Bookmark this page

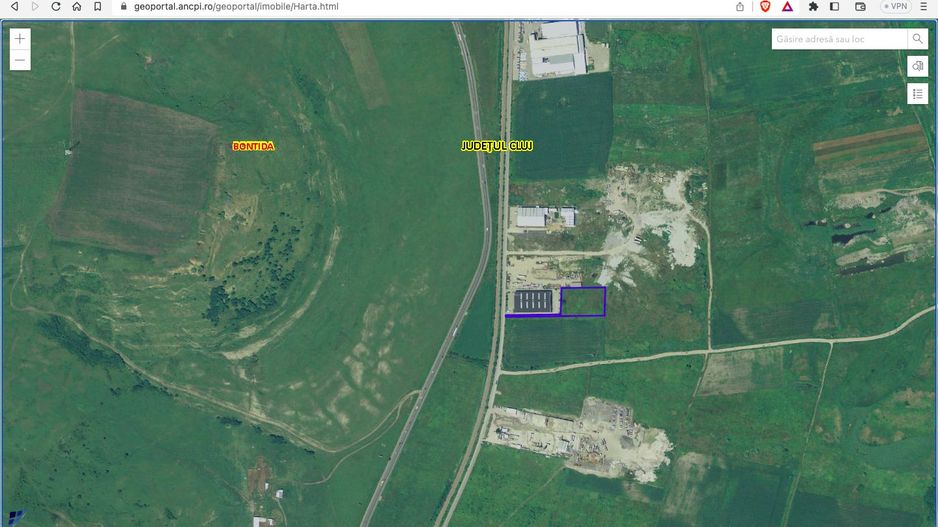[98, 7]
